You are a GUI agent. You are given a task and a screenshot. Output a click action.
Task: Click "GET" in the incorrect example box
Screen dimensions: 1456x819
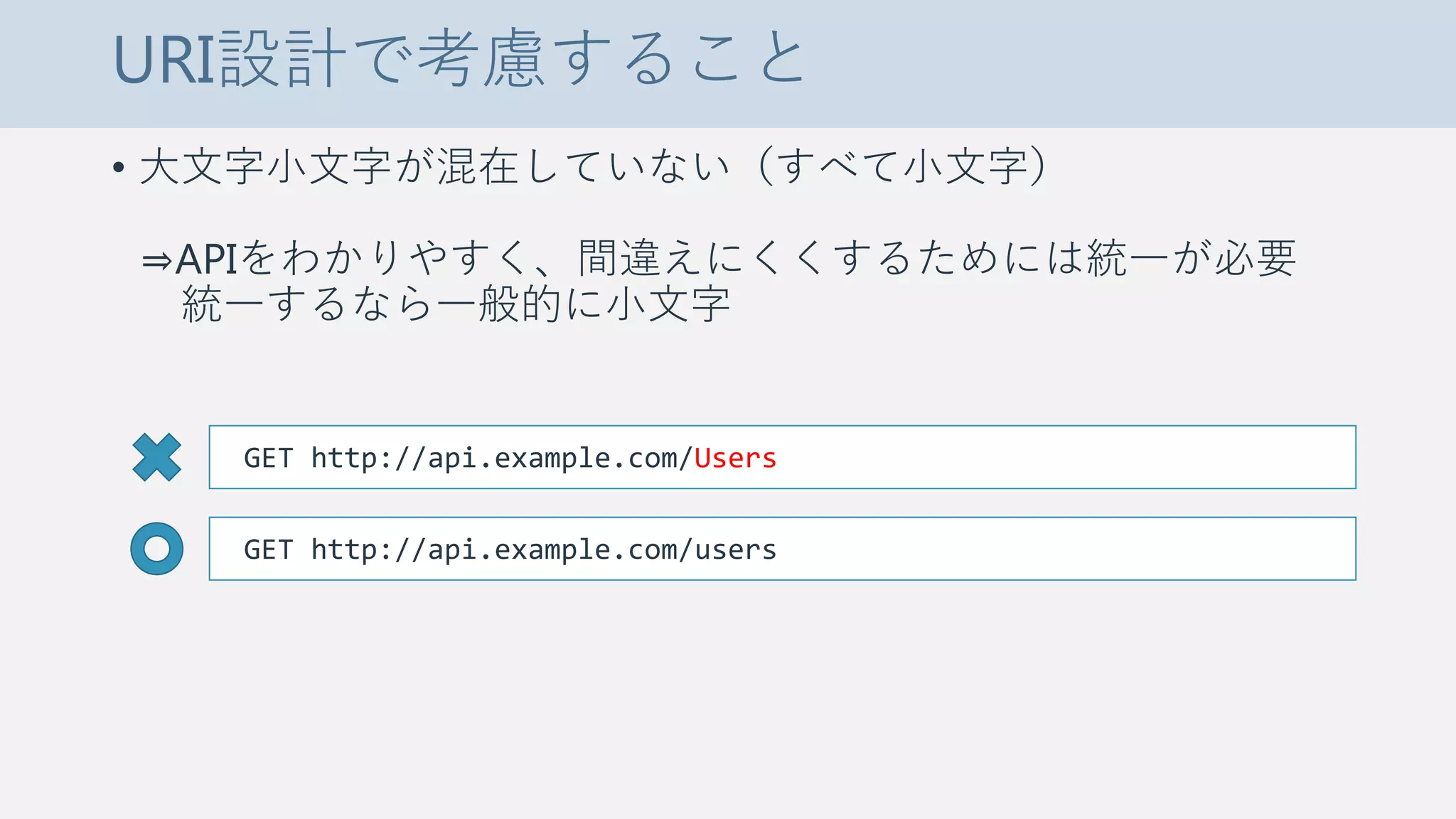[x=268, y=458]
